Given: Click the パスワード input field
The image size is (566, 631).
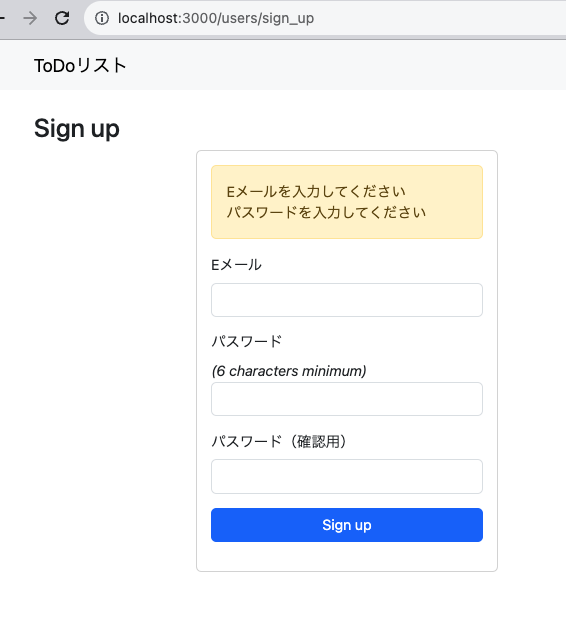Looking at the screenshot, I should coord(347,399).
